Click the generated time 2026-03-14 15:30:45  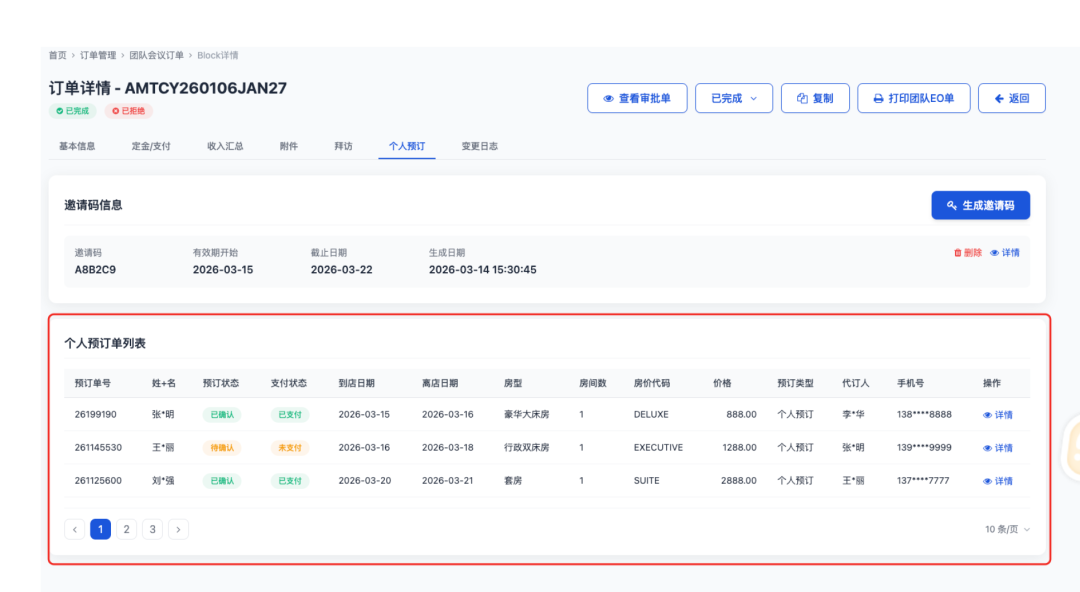click(482, 269)
